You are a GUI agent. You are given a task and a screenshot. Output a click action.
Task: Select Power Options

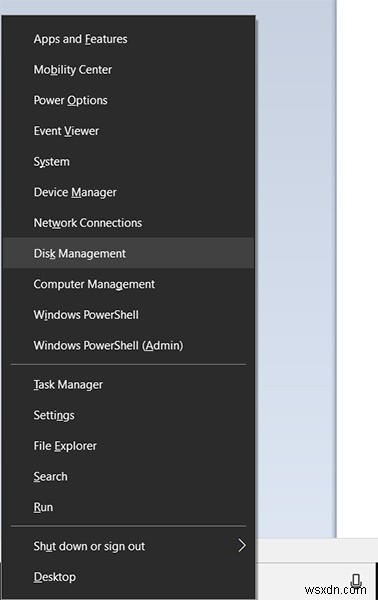tap(128, 100)
